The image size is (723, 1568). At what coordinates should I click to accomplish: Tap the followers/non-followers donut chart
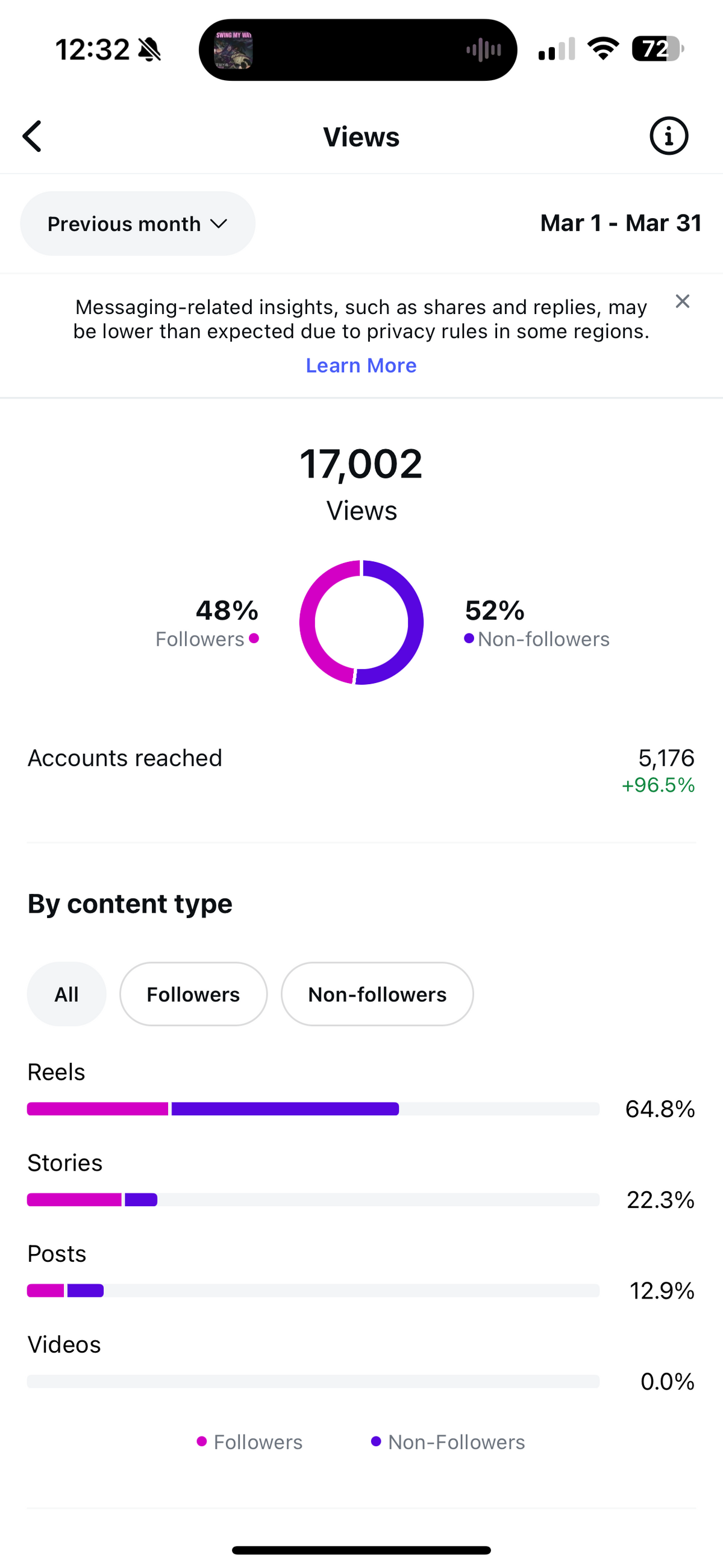pyautogui.click(x=361, y=622)
